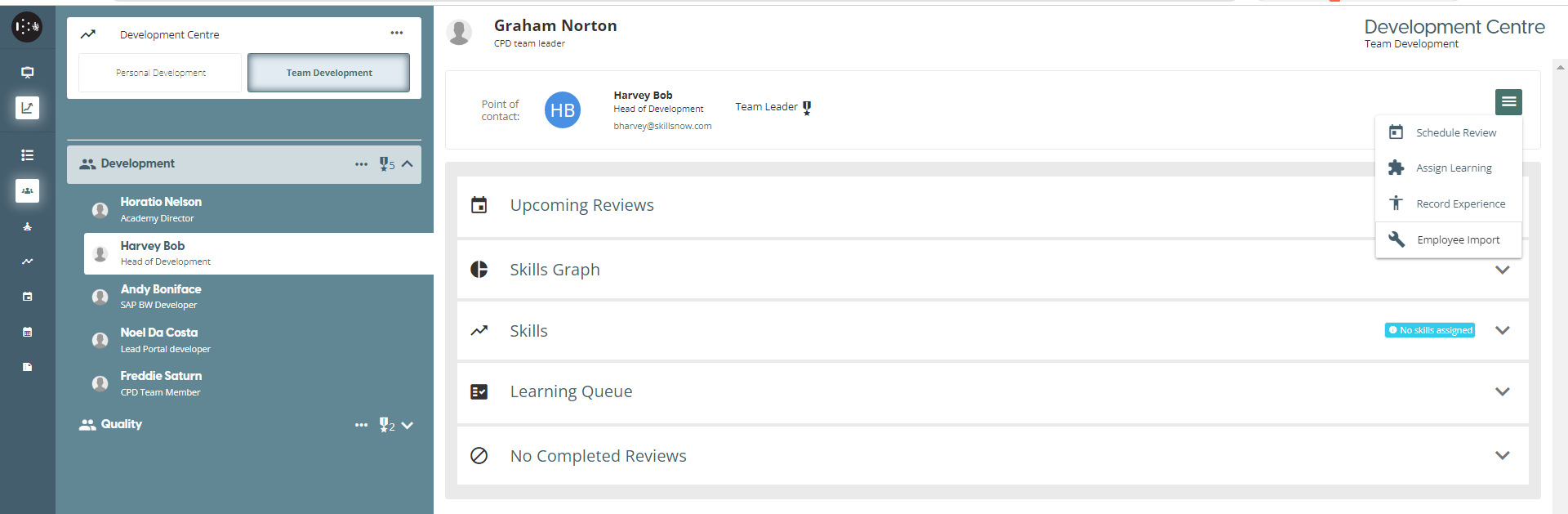Open the list icon in left sidebar

27,155
